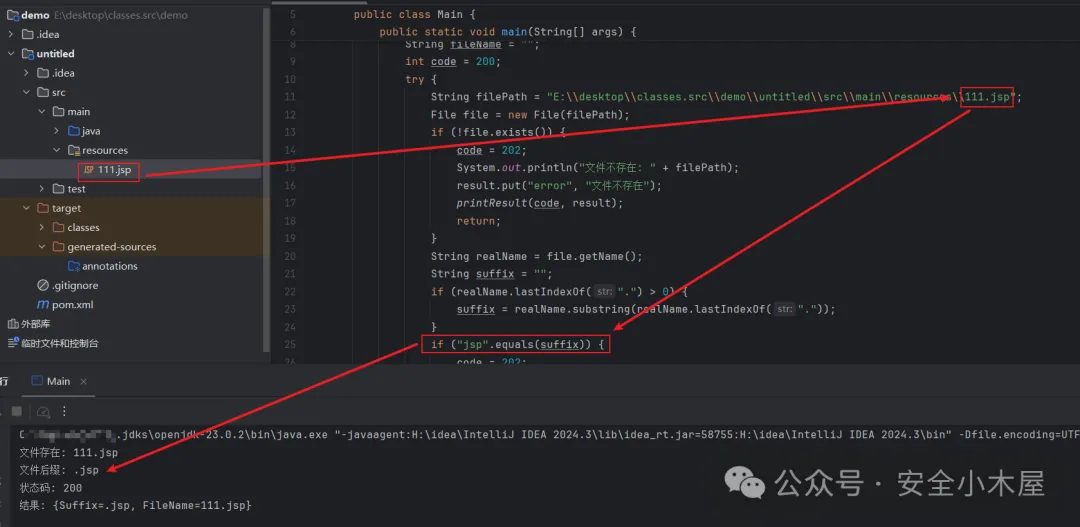Collapse the untitled module node
This screenshot has height=527, width=1080.
click(x=11, y=54)
